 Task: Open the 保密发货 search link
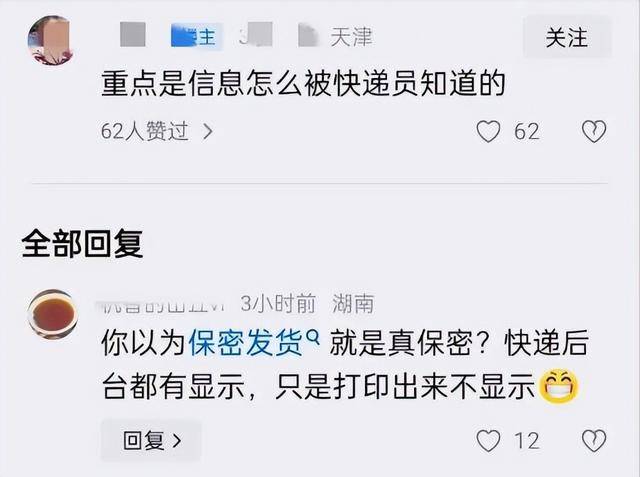coord(245,343)
